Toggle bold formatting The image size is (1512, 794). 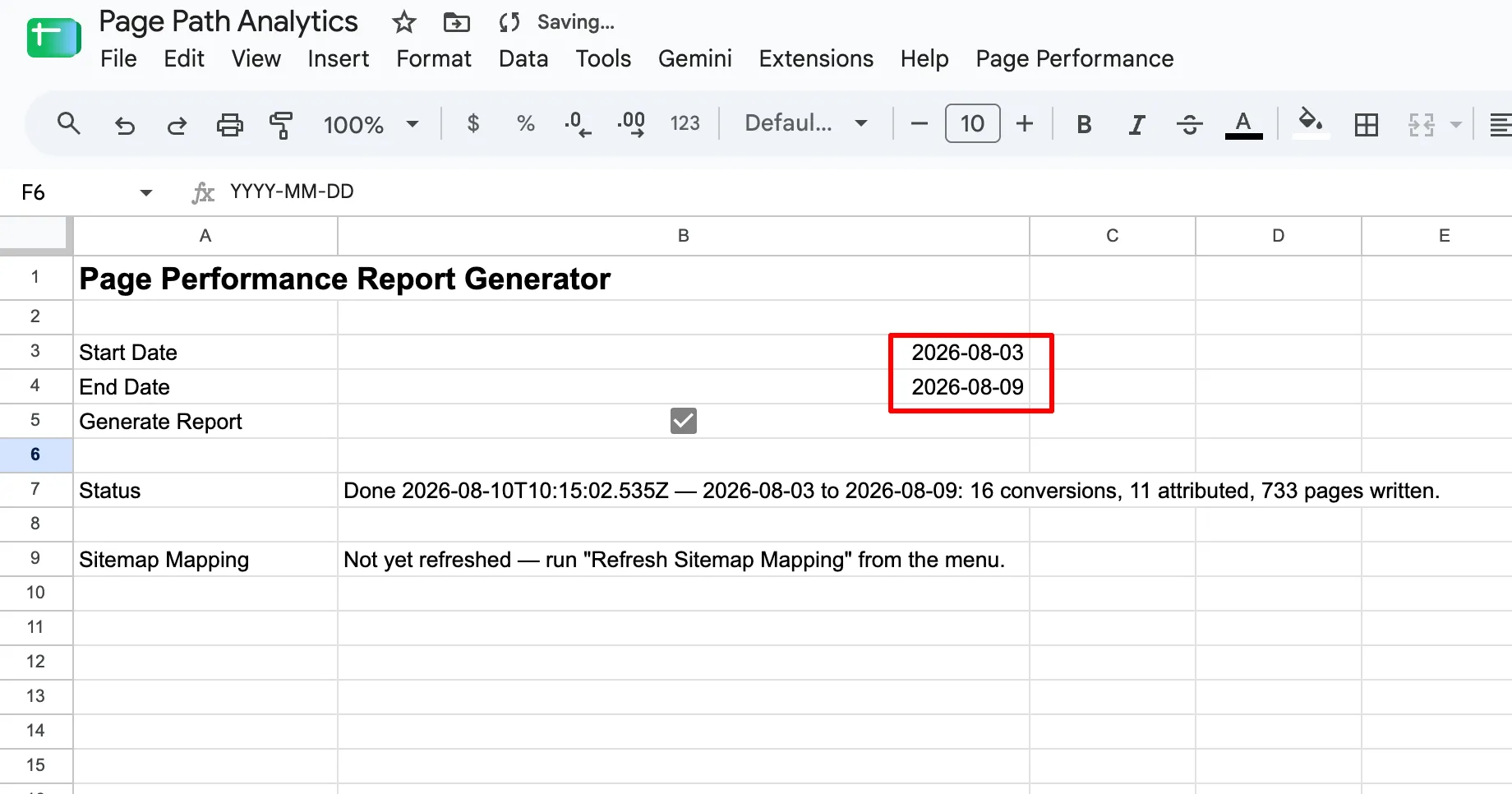coord(1084,125)
